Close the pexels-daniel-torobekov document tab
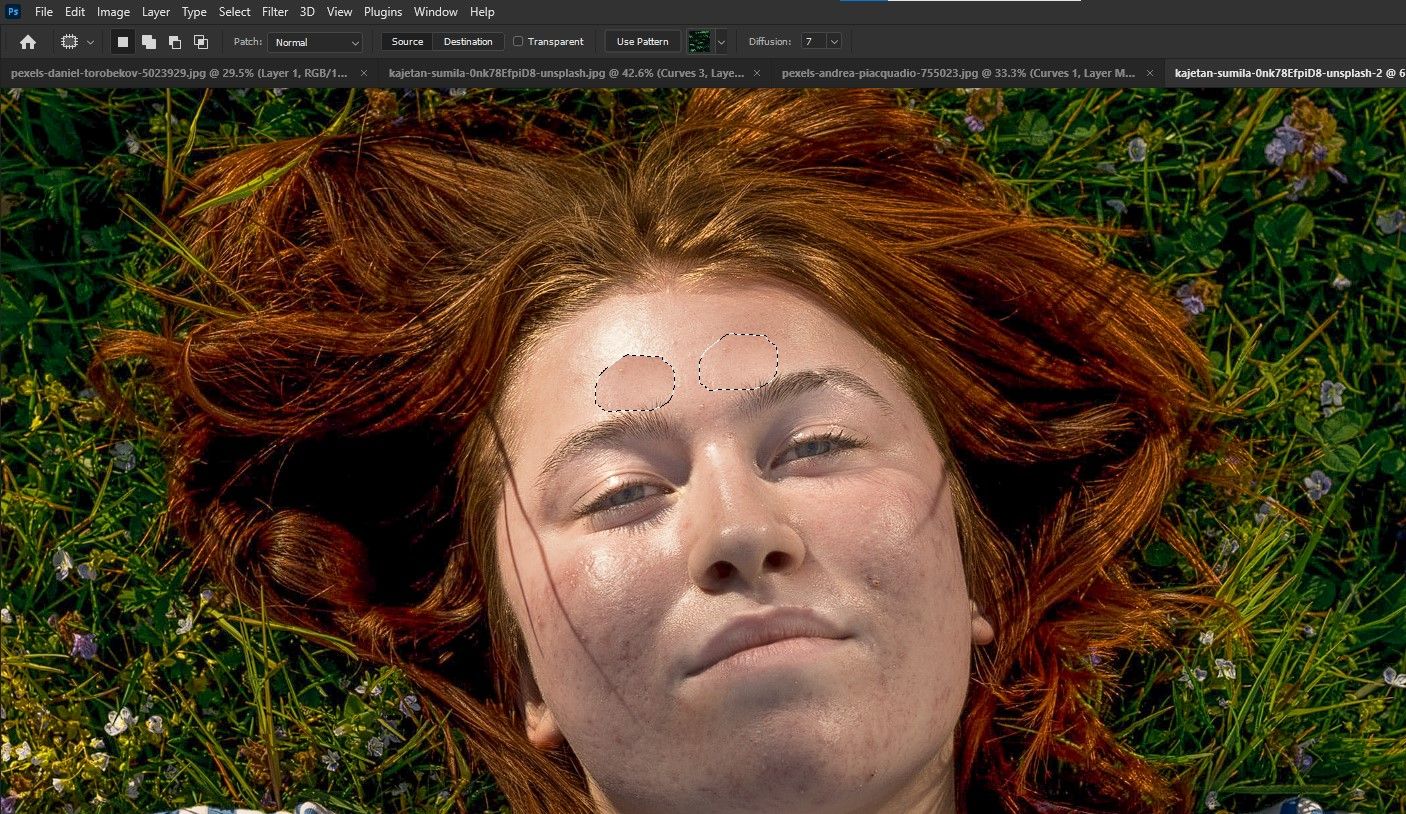The image size is (1406, 814). coord(364,73)
